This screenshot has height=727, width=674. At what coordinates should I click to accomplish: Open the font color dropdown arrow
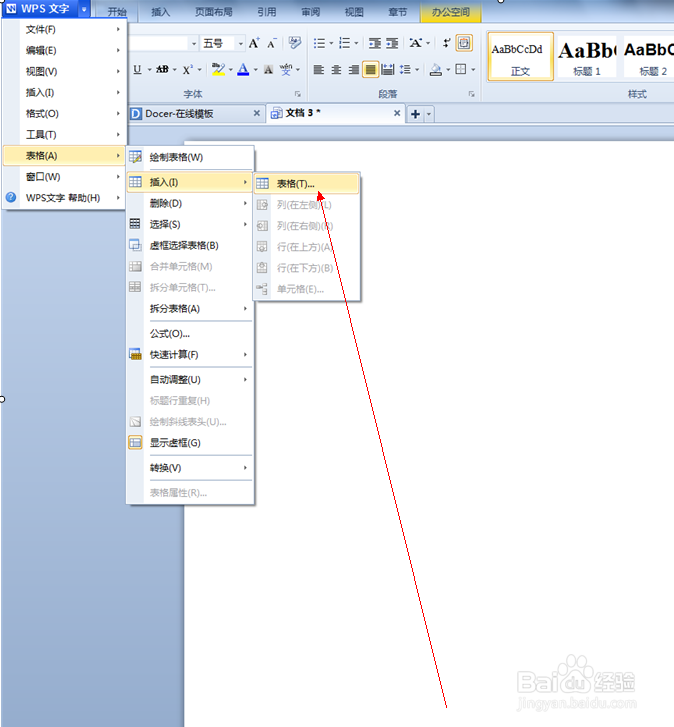coord(255,70)
